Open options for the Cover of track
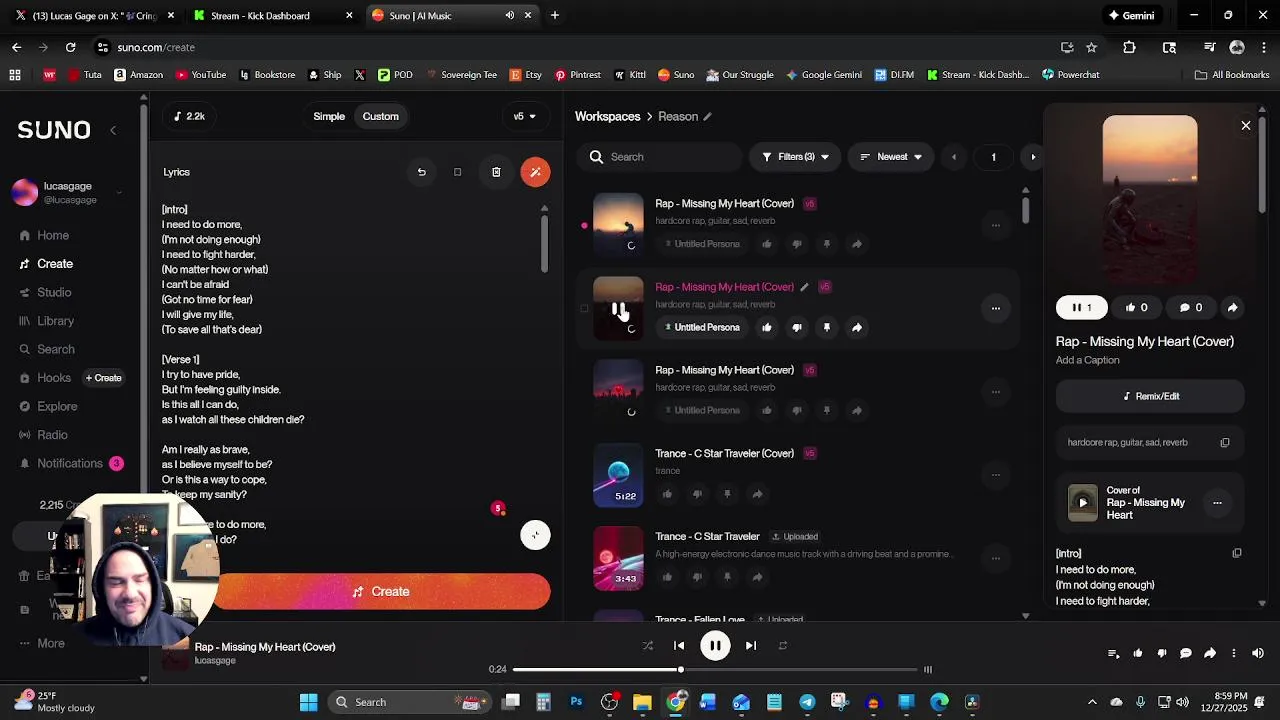The image size is (1280, 720). [x=1217, y=503]
